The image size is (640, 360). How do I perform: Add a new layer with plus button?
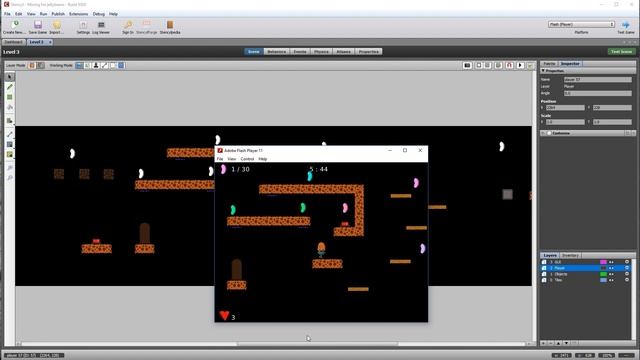(x=544, y=343)
